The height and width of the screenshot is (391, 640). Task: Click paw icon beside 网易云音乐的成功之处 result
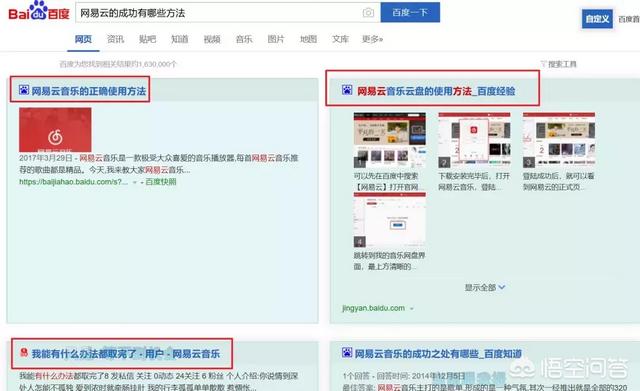tap(347, 352)
